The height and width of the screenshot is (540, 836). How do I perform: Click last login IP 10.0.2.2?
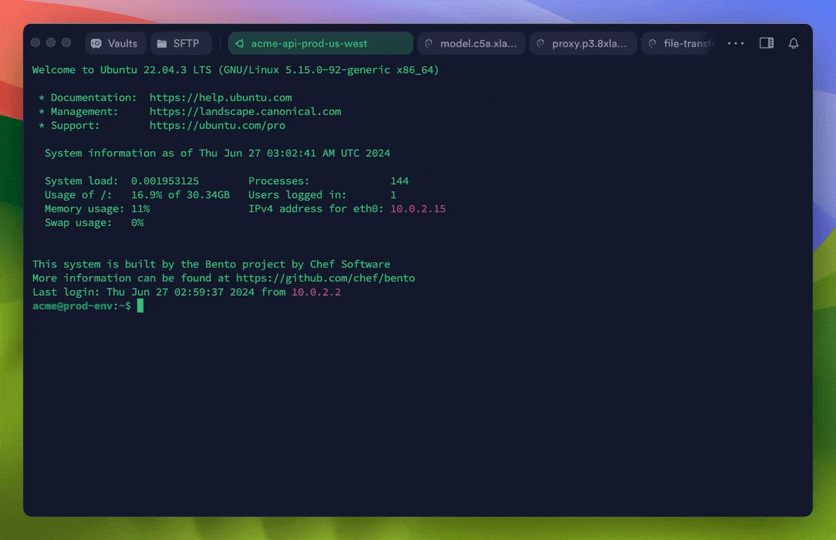[x=316, y=292]
